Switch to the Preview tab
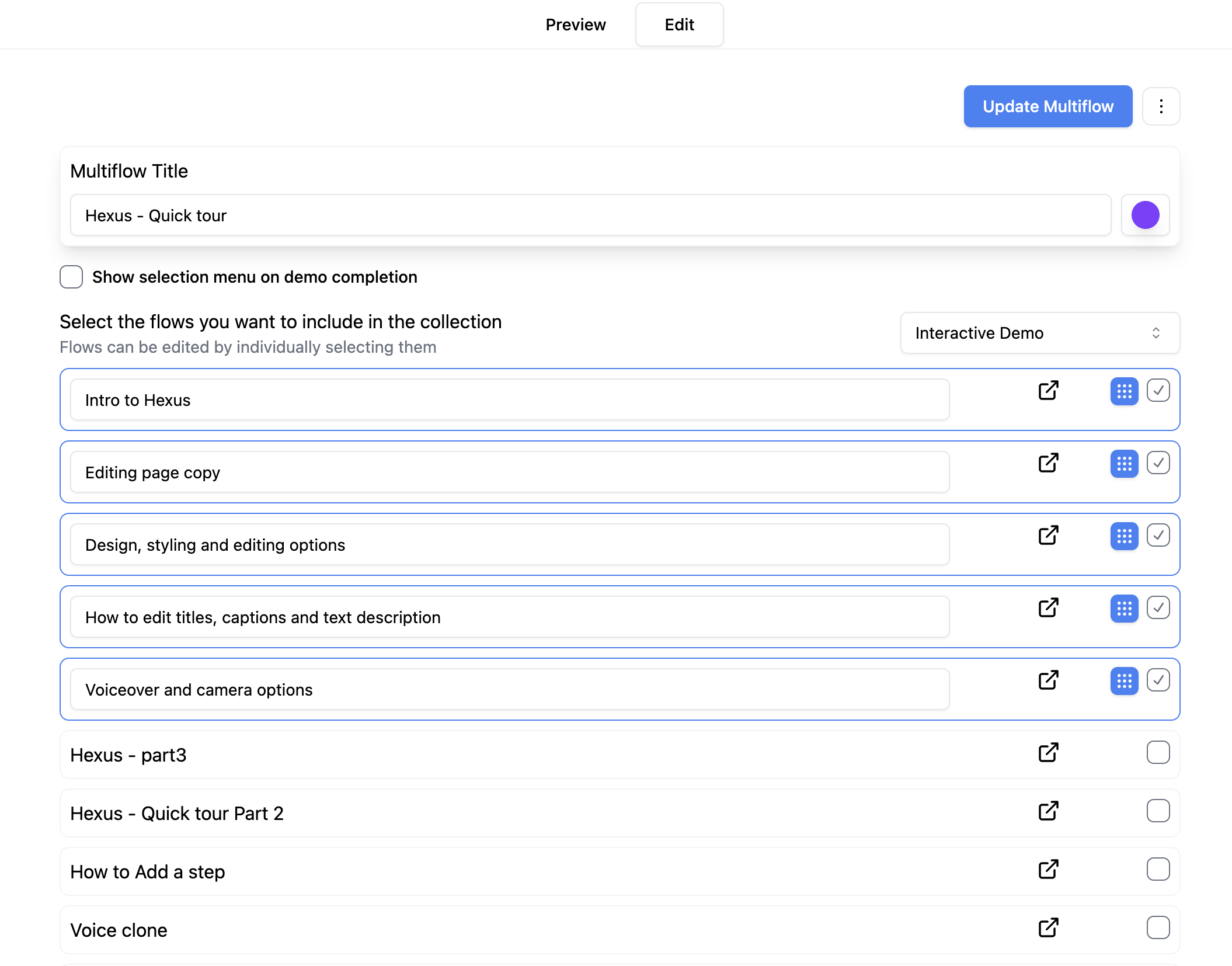 pos(576,25)
